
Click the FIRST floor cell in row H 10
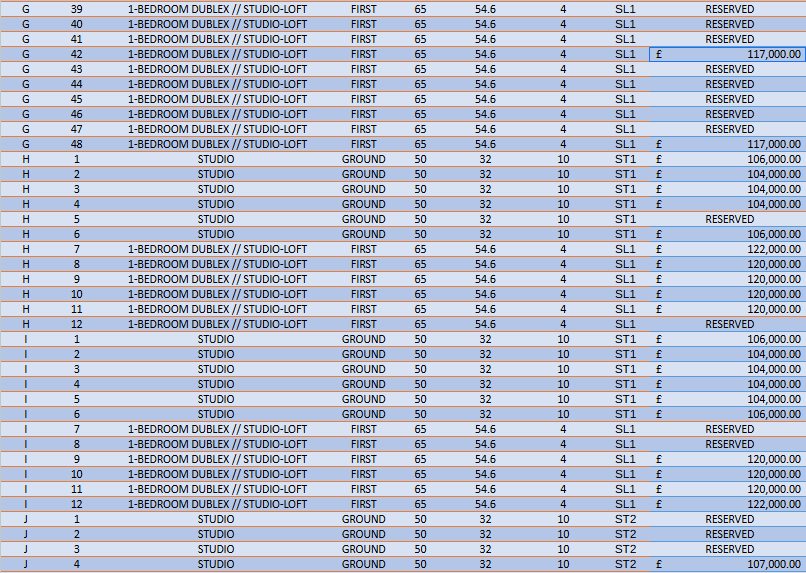364,294
